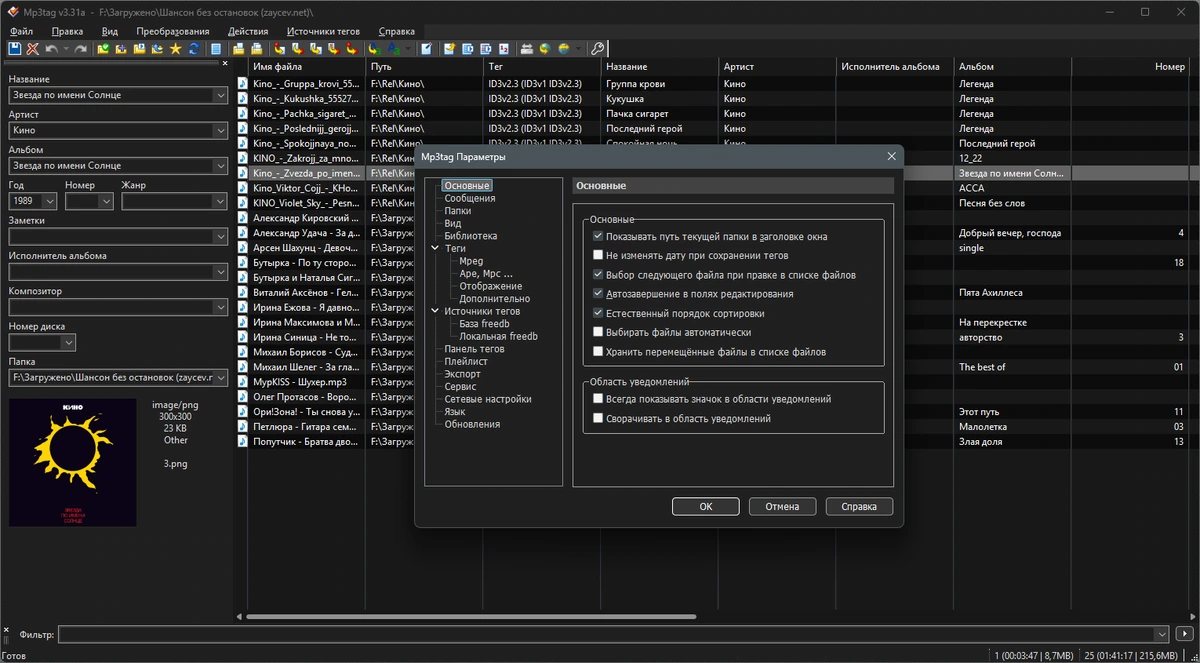
Task: Open the Название field dropdown
Action: [x=220, y=95]
